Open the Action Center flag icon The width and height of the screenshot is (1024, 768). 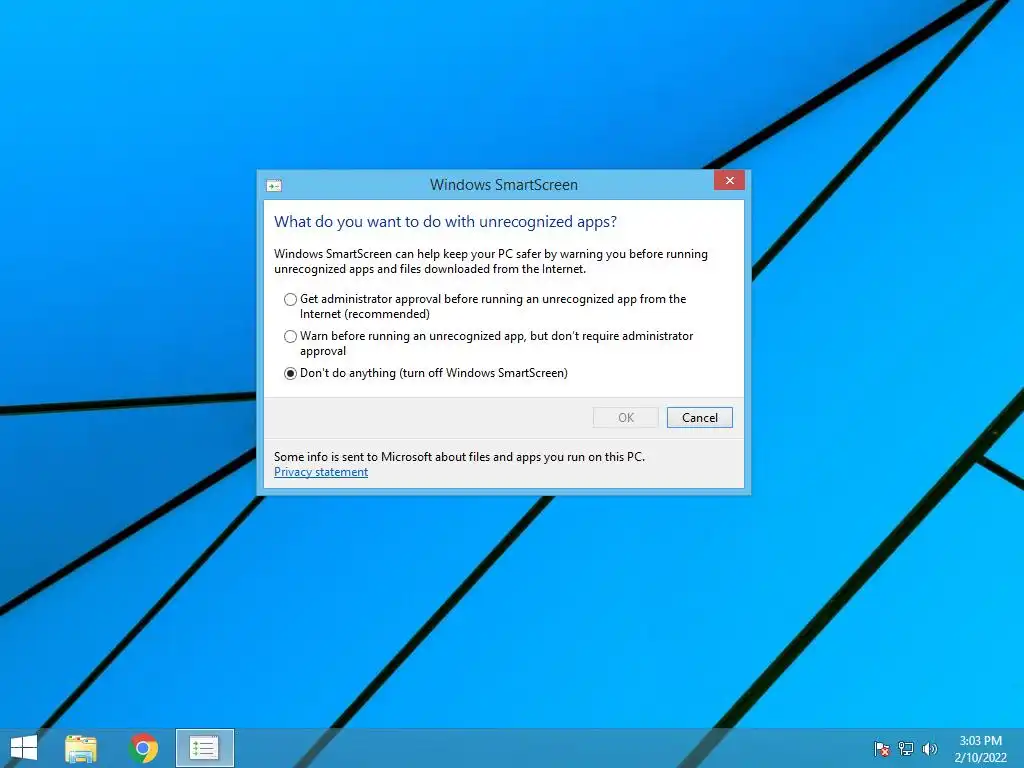click(882, 749)
